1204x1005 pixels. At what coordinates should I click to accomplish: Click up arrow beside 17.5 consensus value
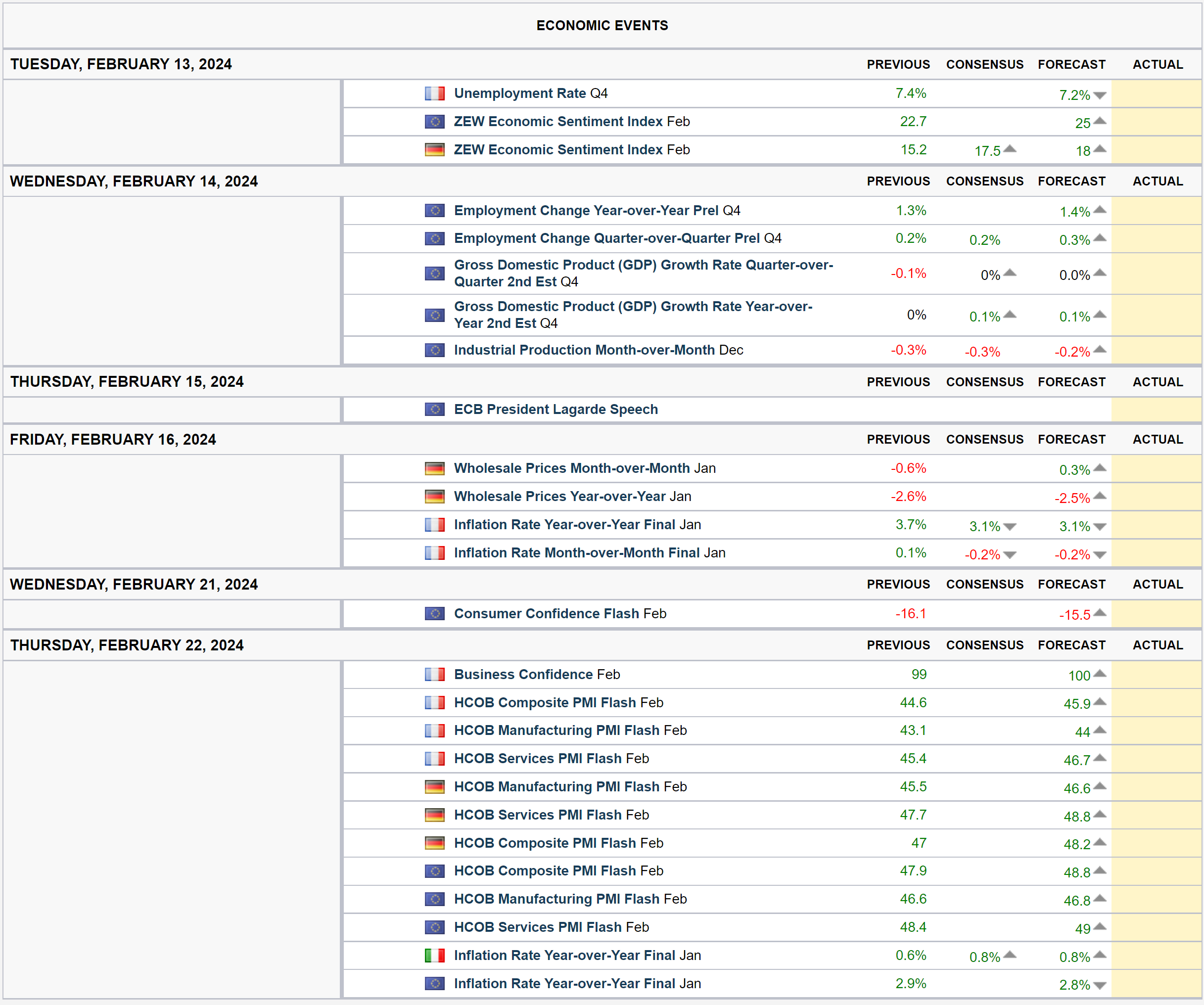coord(1010,149)
